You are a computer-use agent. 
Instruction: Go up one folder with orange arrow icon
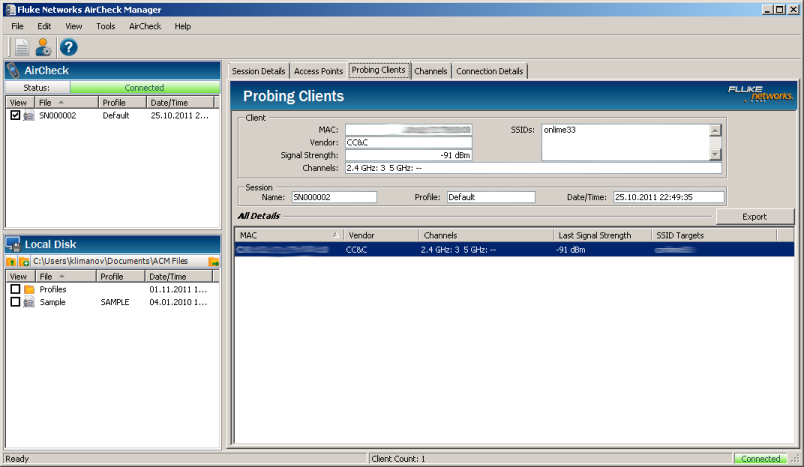point(11,261)
